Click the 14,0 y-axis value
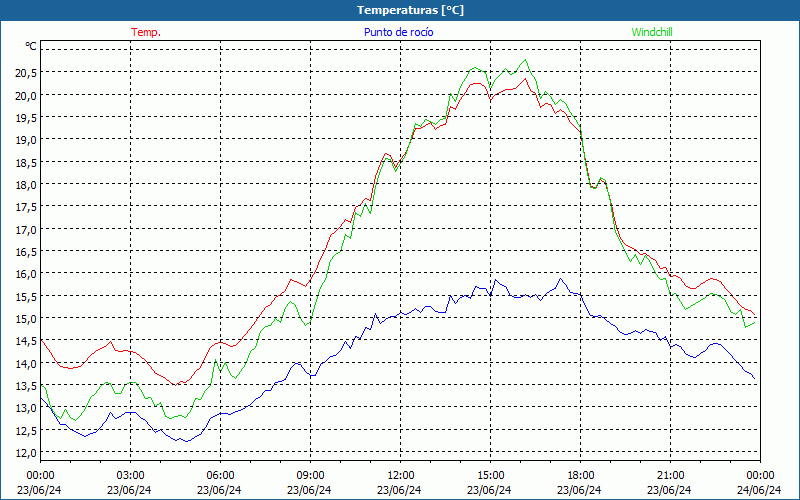Image resolution: width=800 pixels, height=500 pixels. coord(26,363)
